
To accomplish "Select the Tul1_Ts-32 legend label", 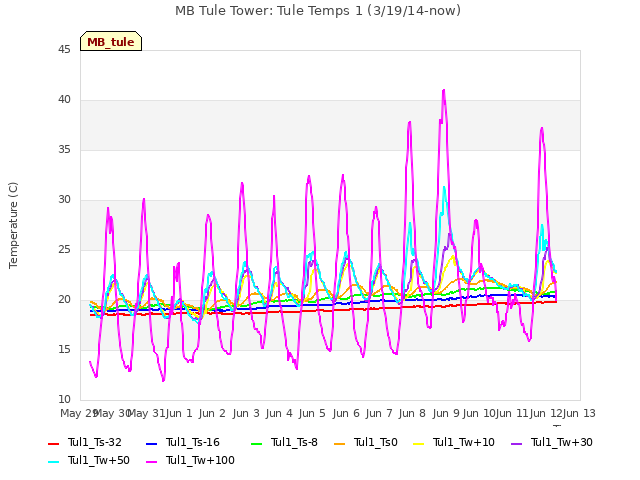I will (x=95, y=442).
